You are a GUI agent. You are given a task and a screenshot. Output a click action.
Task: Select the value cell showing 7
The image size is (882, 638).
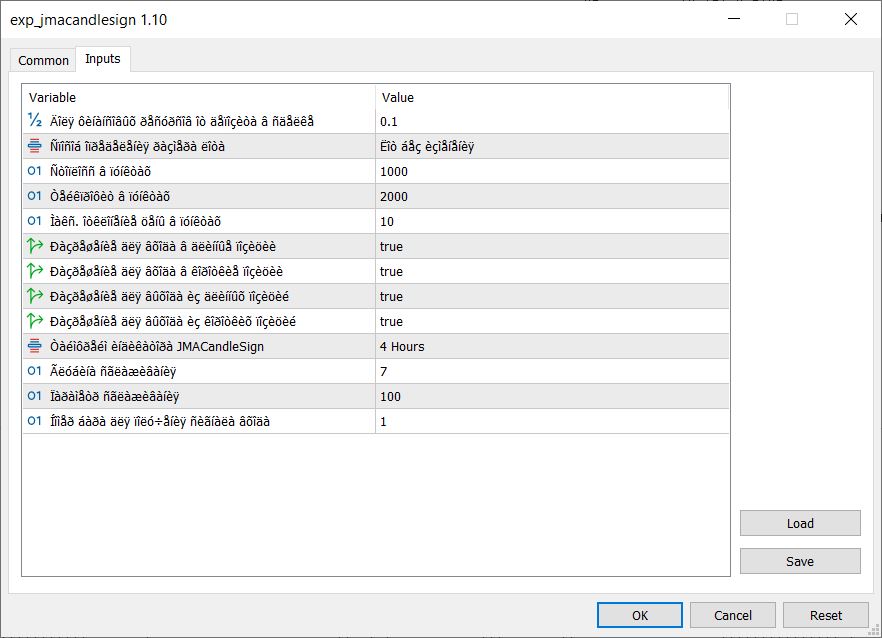[x=552, y=372]
